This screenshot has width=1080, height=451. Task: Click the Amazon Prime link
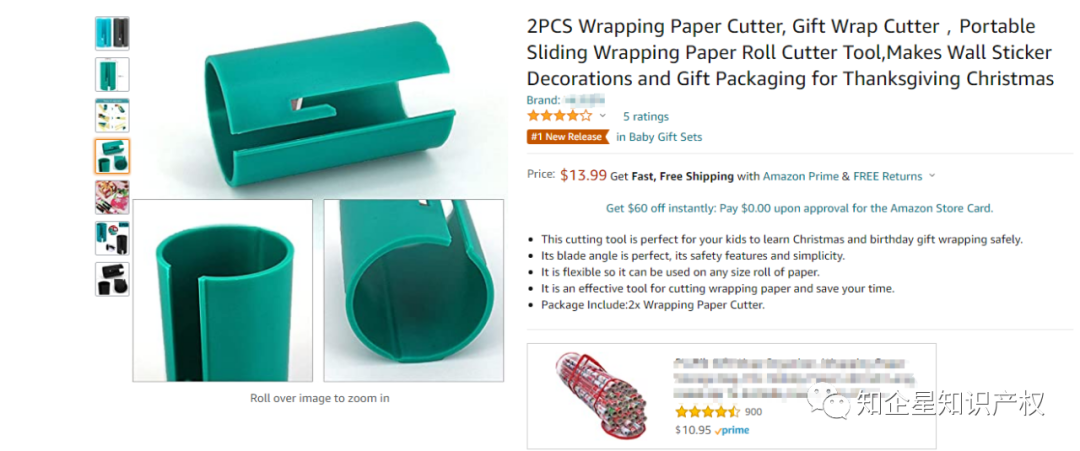point(800,176)
